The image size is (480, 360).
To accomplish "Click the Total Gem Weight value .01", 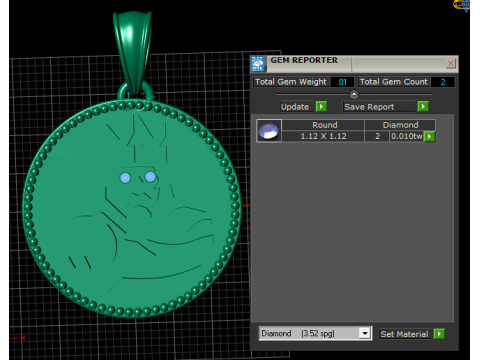I will click(x=342, y=82).
